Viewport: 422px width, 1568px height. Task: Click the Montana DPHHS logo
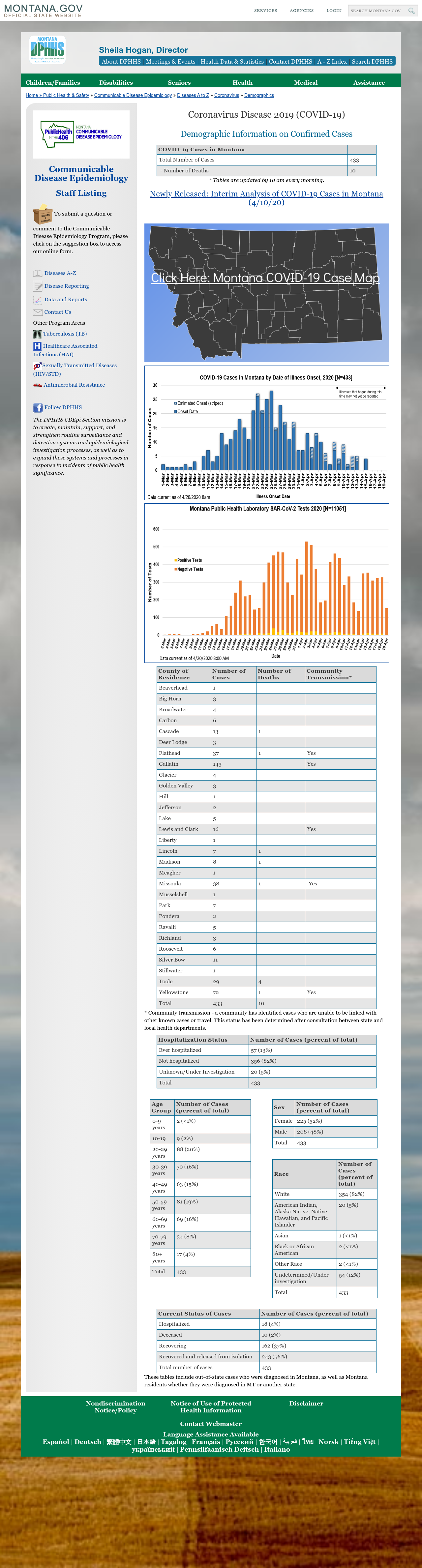47,50
